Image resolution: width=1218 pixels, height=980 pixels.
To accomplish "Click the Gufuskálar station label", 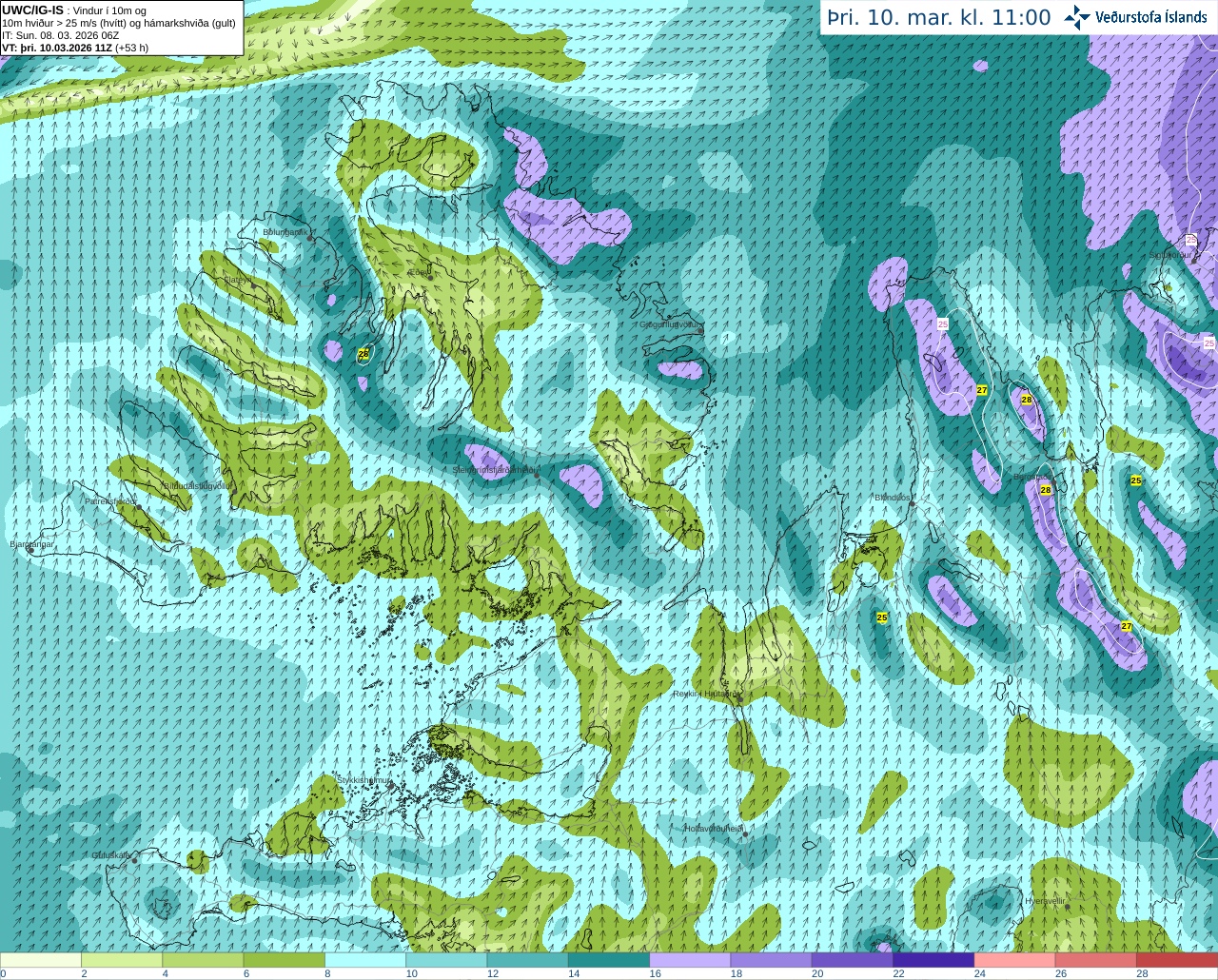I will click(111, 855).
